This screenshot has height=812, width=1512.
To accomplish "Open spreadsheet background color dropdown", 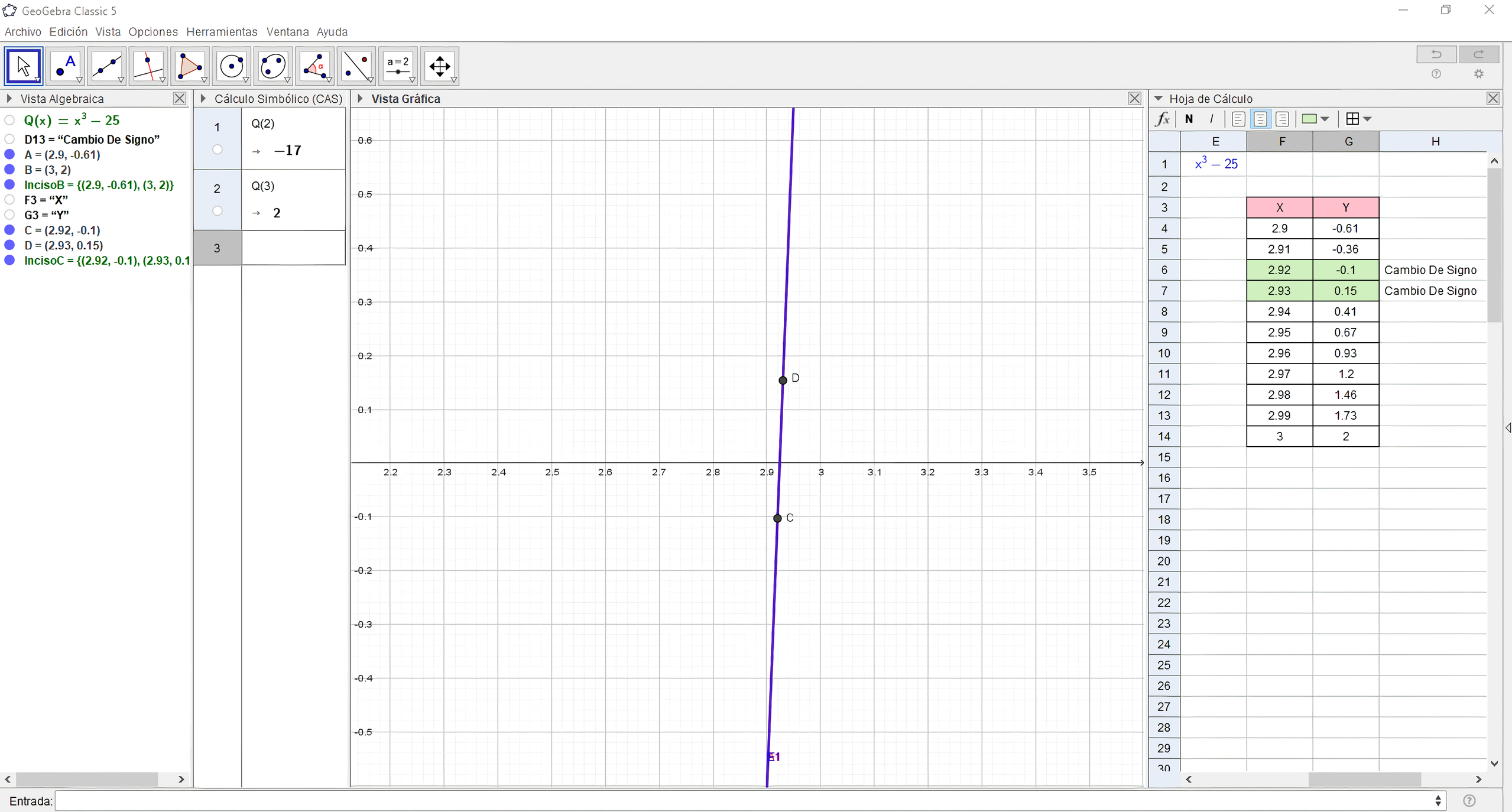I will pyautogui.click(x=1325, y=119).
